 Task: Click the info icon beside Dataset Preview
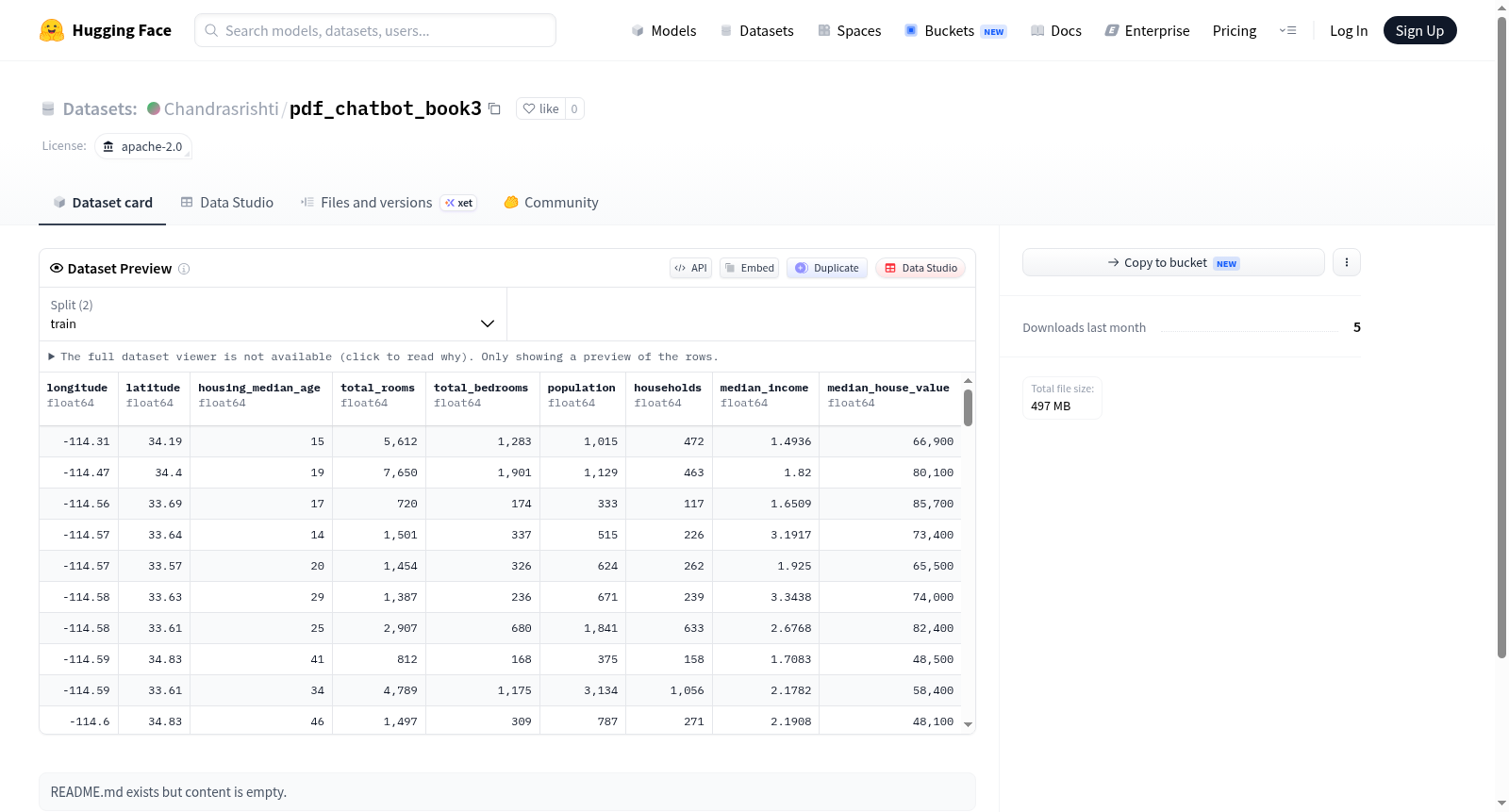(184, 269)
